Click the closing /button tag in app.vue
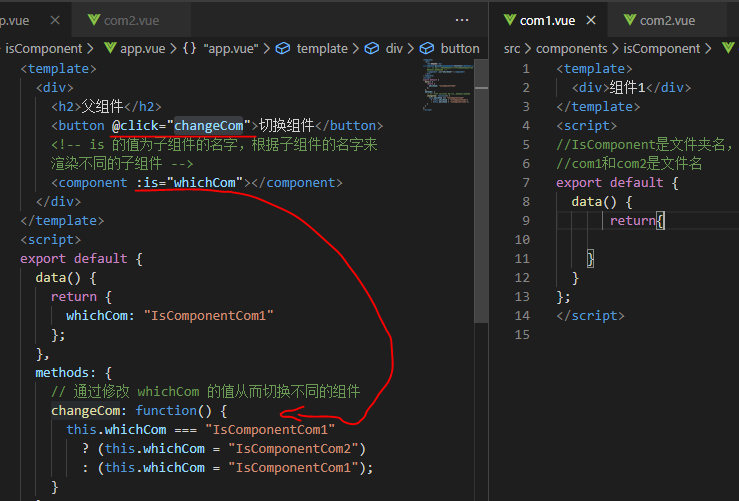The width and height of the screenshot is (739, 501). point(349,126)
